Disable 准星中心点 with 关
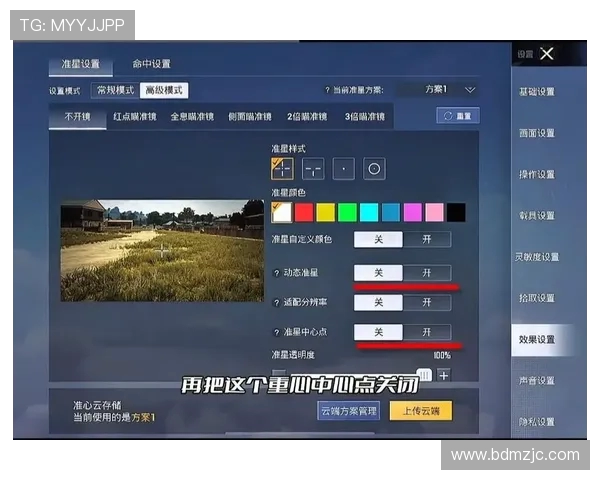The height and width of the screenshot is (480, 600). 378,332
